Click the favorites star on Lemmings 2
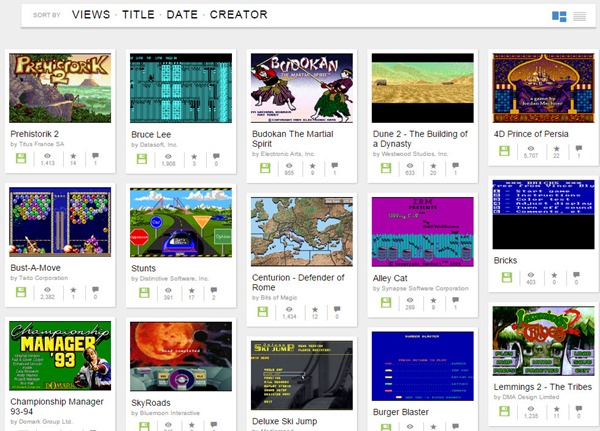This screenshot has height=431, width=600. [556, 409]
